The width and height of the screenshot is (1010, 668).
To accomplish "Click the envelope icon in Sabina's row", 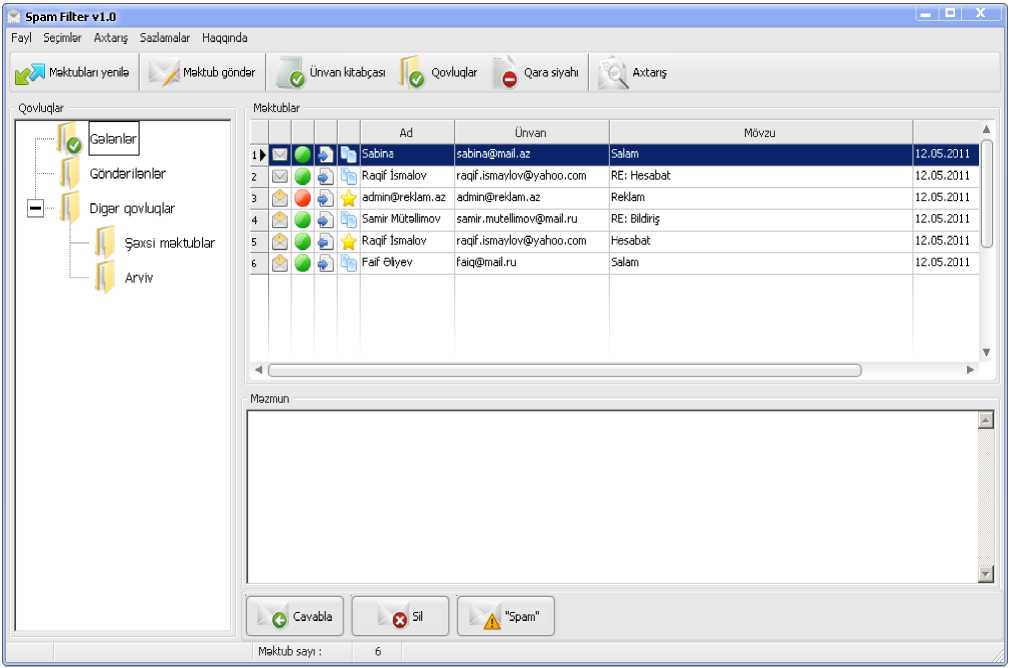I will click(280, 155).
